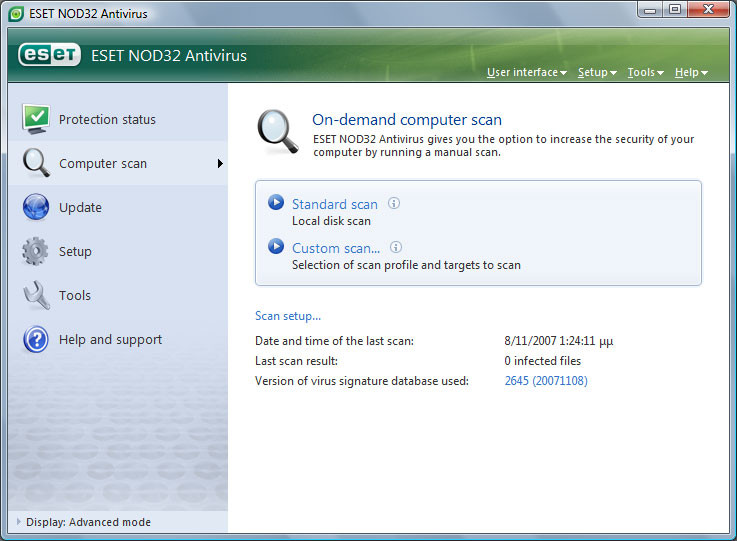Click the '0 infected files' result text

542,361
